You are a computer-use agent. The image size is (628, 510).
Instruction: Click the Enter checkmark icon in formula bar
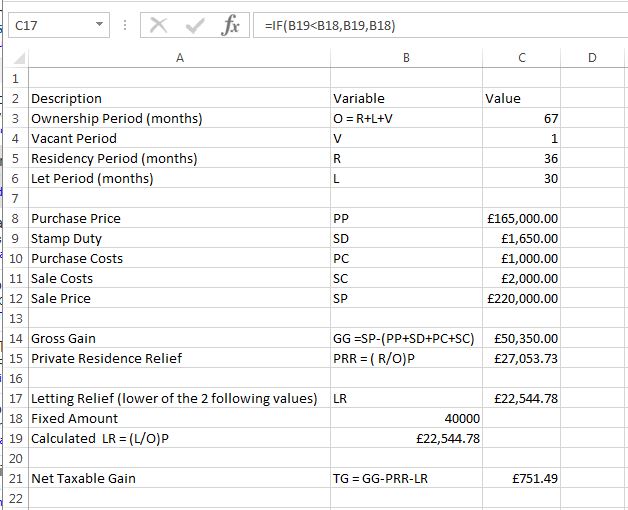pyautogui.click(x=184, y=24)
